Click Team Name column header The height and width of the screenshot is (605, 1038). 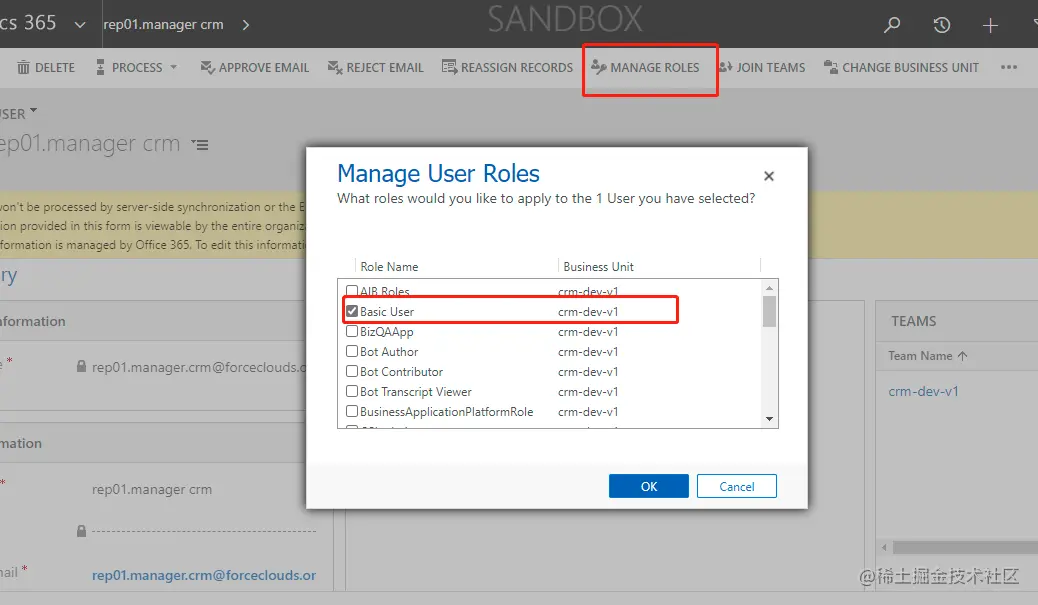coord(920,356)
